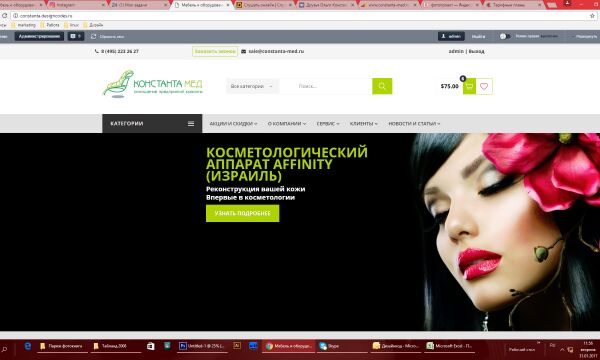Image resolution: width=600 pixels, height=360 pixels.
Task: Bookmark the page with the star icon
Action: click(x=592, y=16)
